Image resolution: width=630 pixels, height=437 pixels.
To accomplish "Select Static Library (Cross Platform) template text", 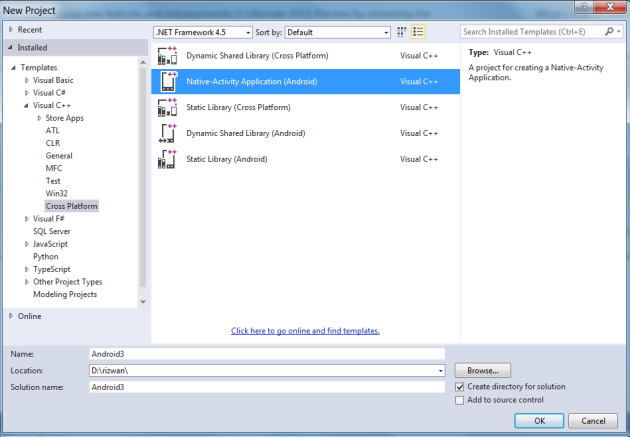I will tap(238, 107).
